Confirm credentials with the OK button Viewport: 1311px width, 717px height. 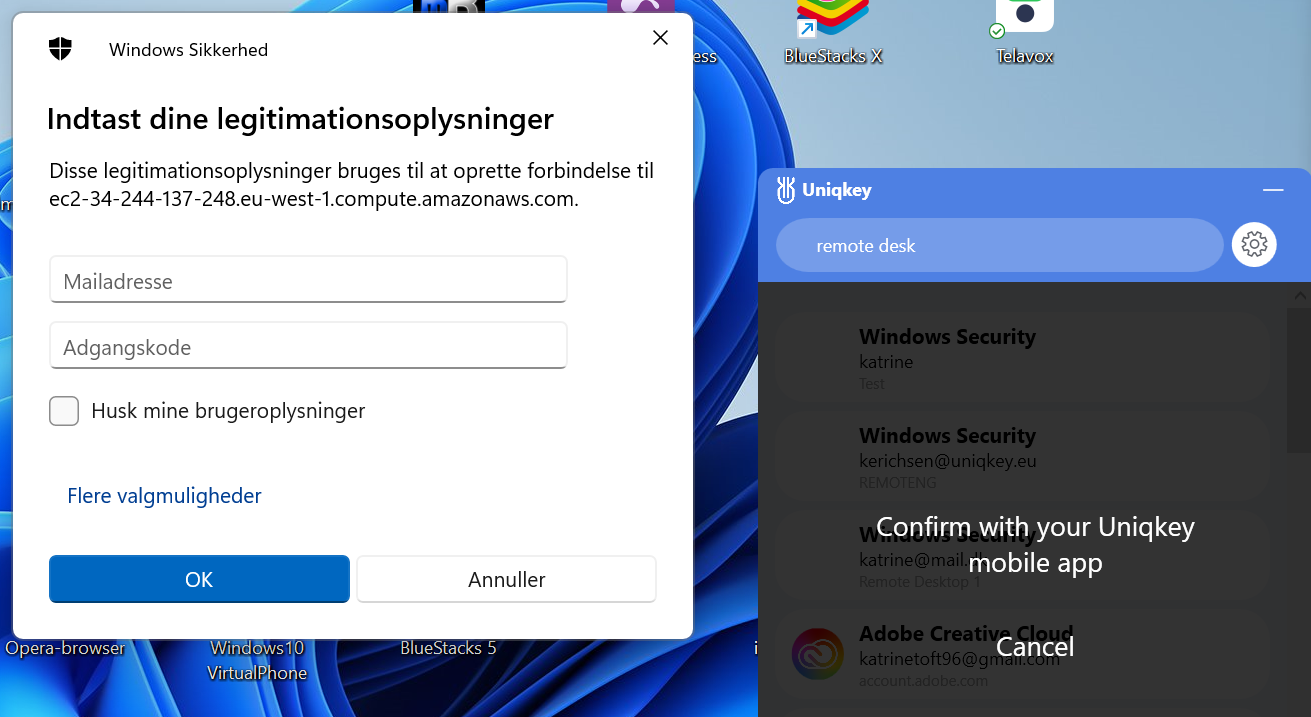coord(199,580)
